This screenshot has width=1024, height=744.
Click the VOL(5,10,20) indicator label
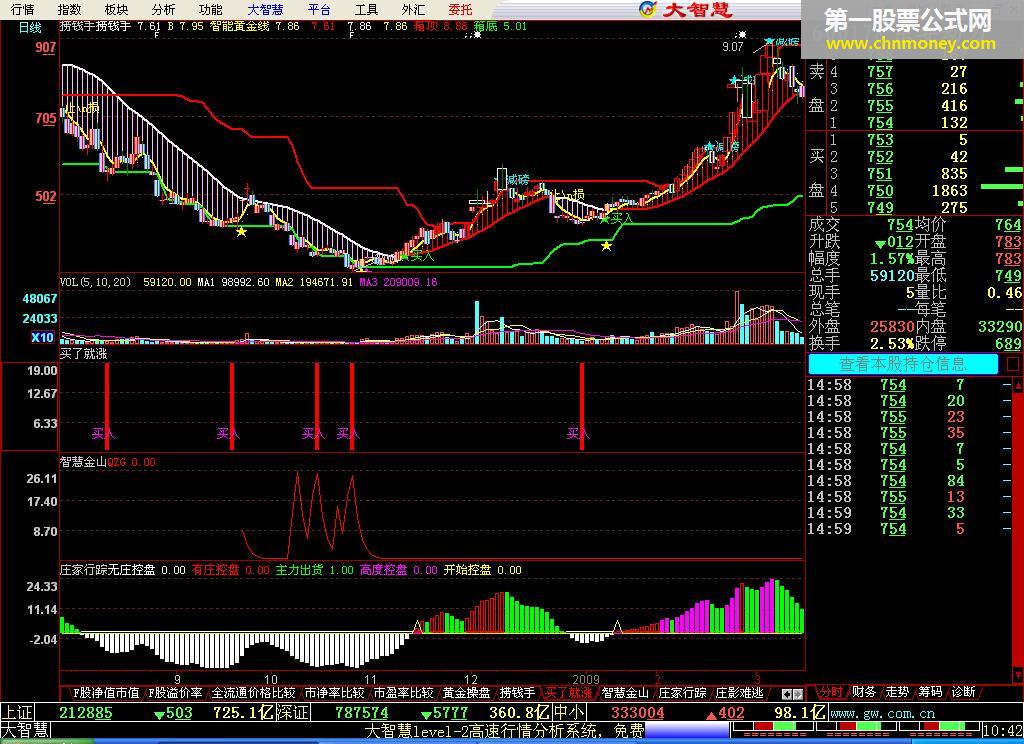click(x=95, y=282)
